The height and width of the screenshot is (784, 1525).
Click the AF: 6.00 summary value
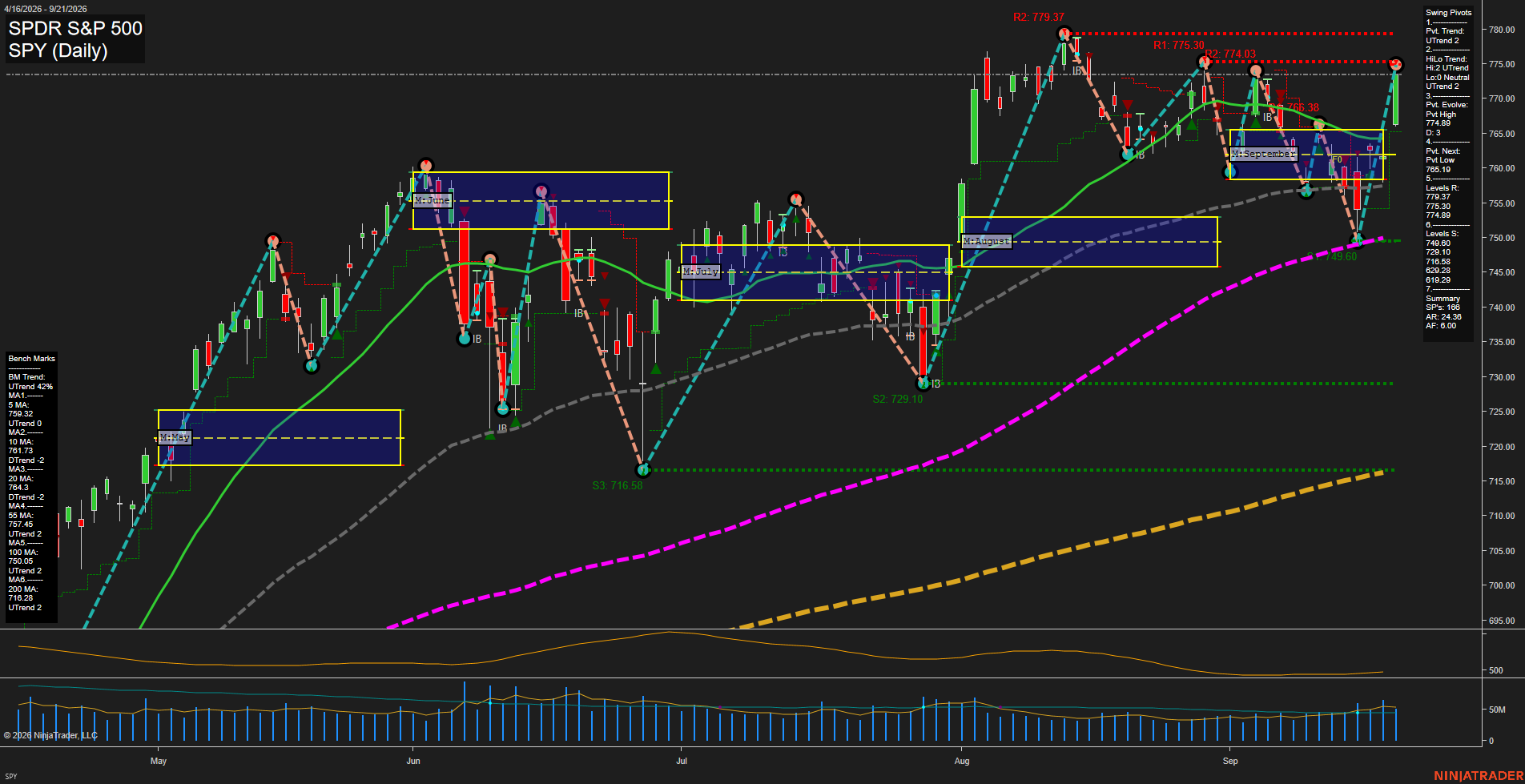tap(1441, 326)
